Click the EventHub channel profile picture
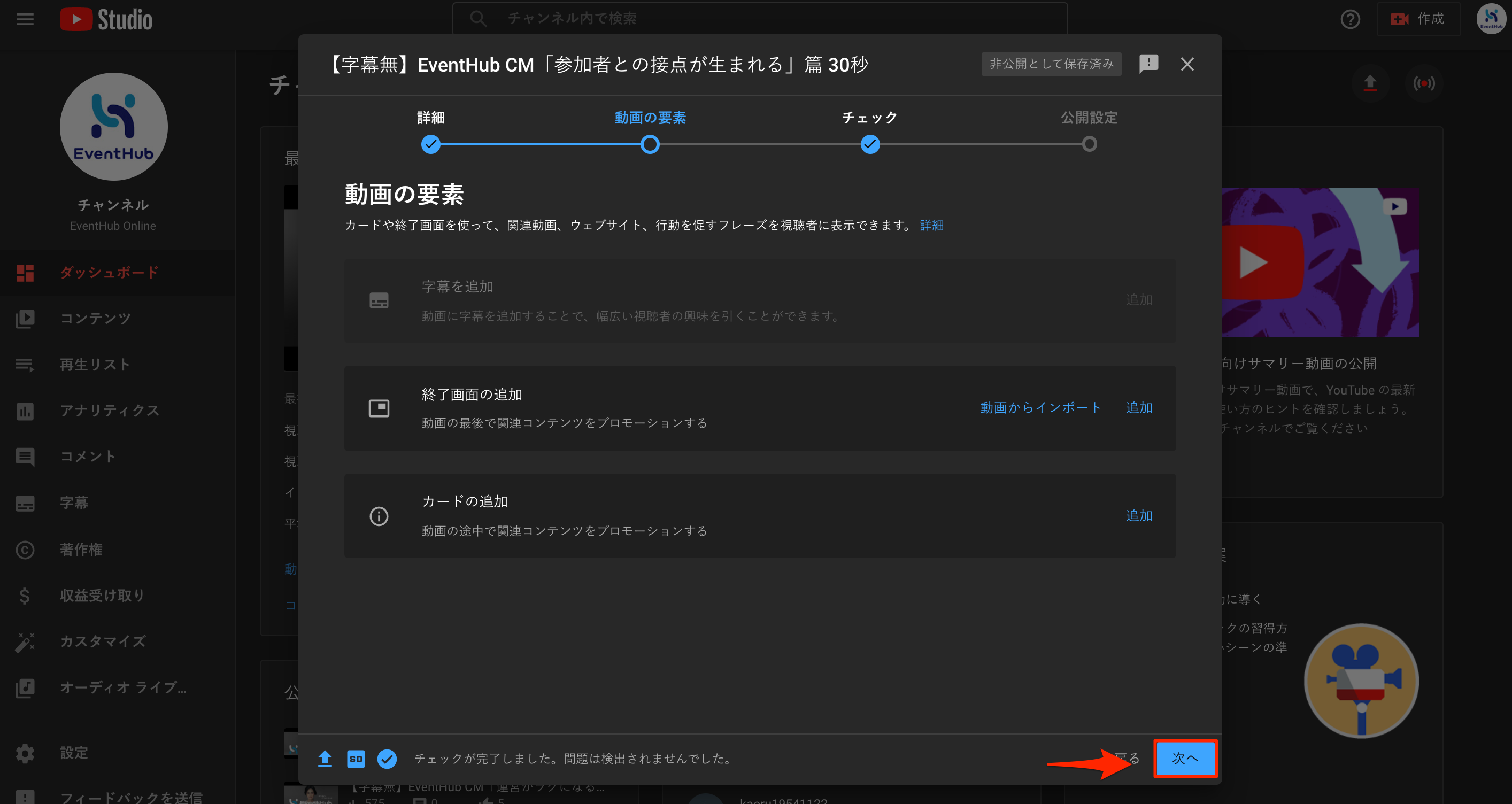This screenshot has height=804, width=1512. point(113,127)
